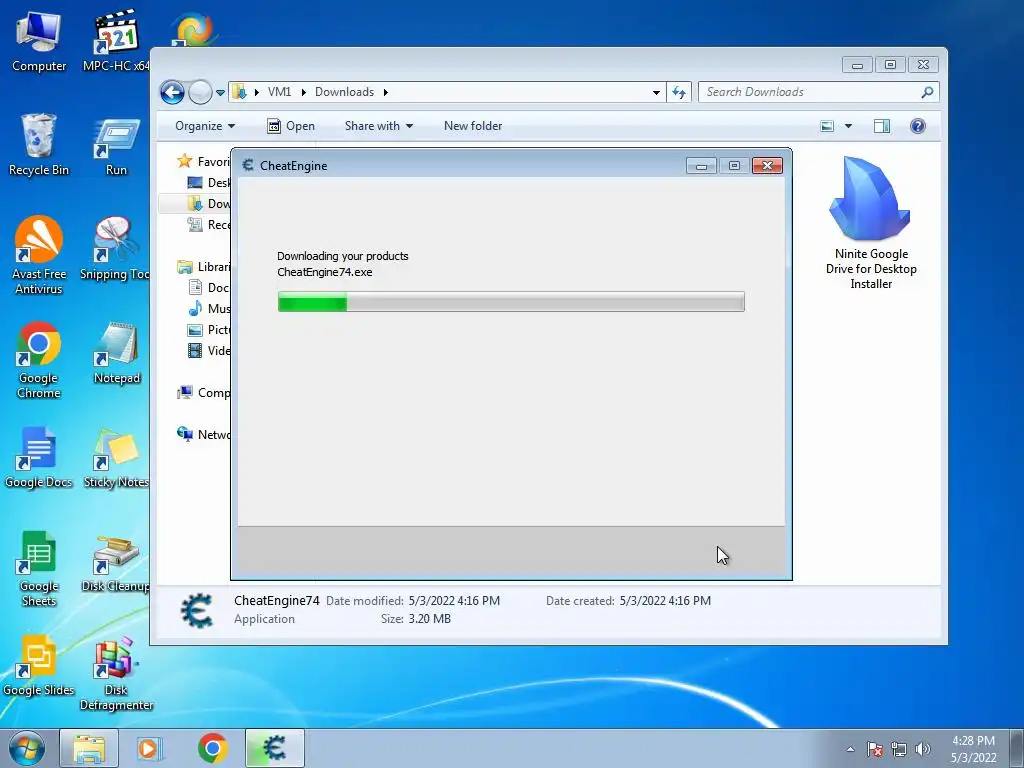Select Music library in navigation pane
Viewport: 1024px width, 768px height.
(209, 308)
